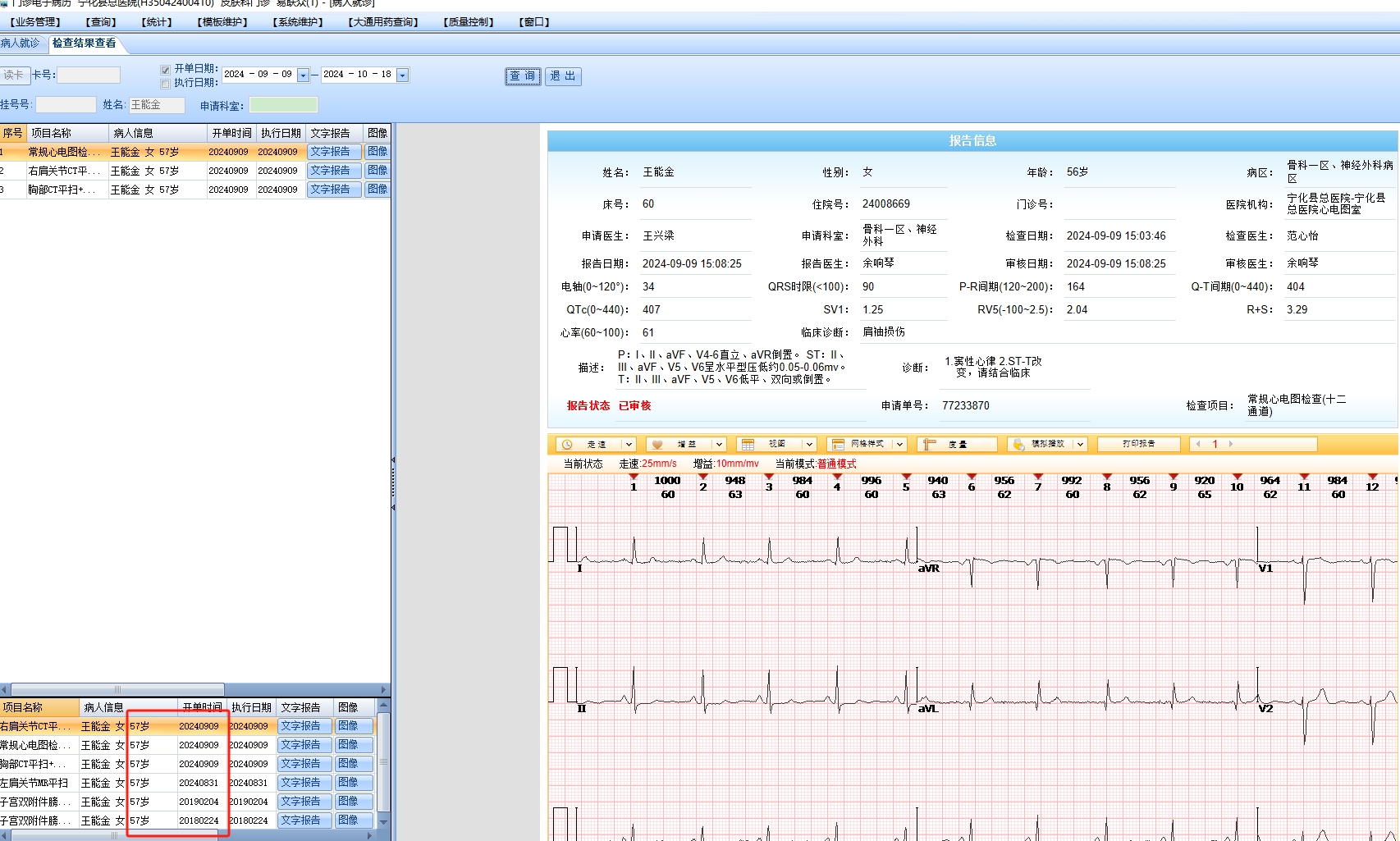1400x841 pixels.
Task: Click the 网格样式 grid style icon
Action: (x=838, y=445)
